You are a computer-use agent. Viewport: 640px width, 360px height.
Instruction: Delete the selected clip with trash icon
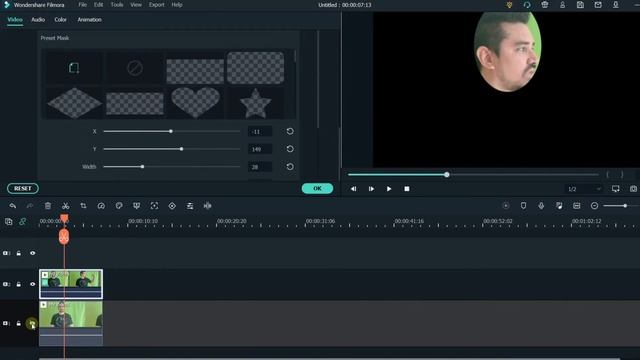tap(48, 206)
